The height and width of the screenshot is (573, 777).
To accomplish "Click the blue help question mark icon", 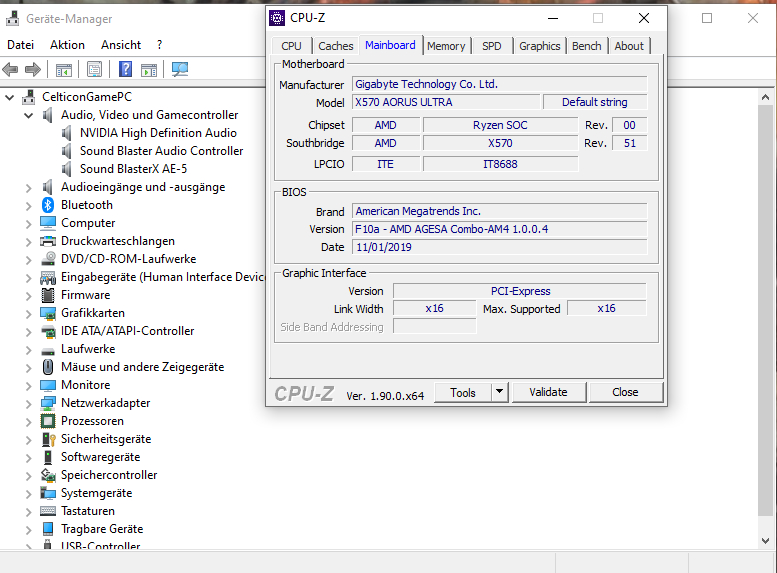I will coord(125,69).
